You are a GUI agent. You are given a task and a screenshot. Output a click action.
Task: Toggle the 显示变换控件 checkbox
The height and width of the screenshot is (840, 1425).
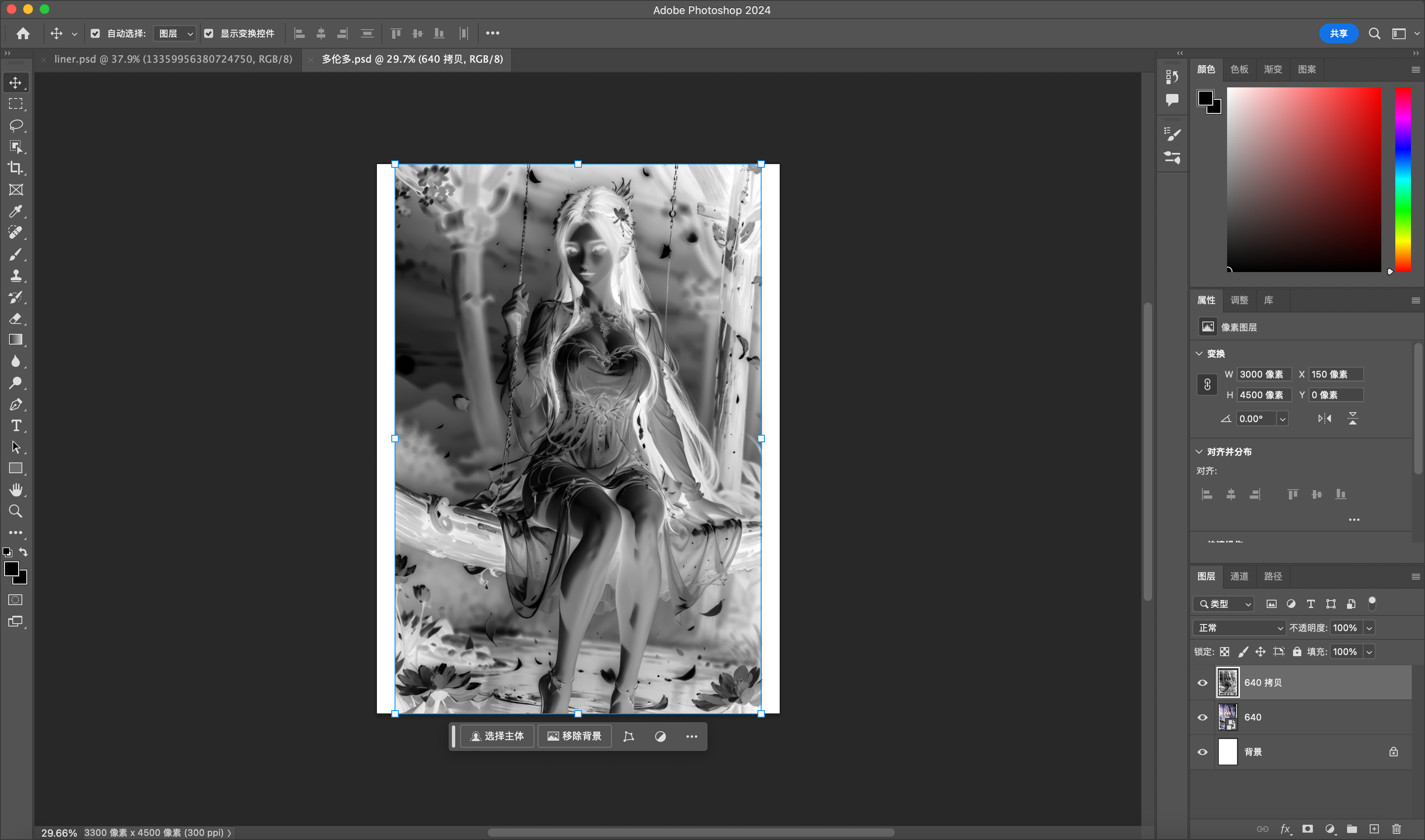tap(208, 33)
